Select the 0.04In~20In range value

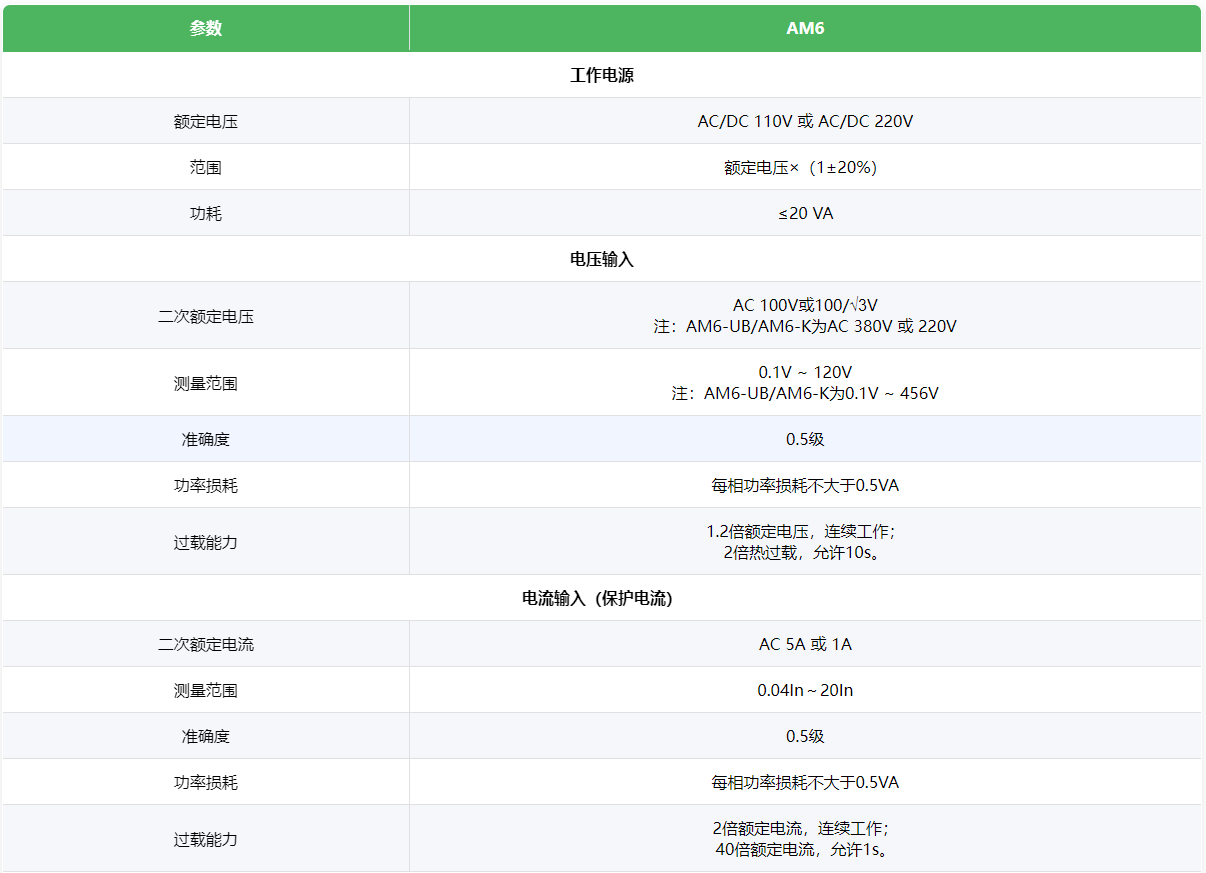pyautogui.click(x=804, y=690)
